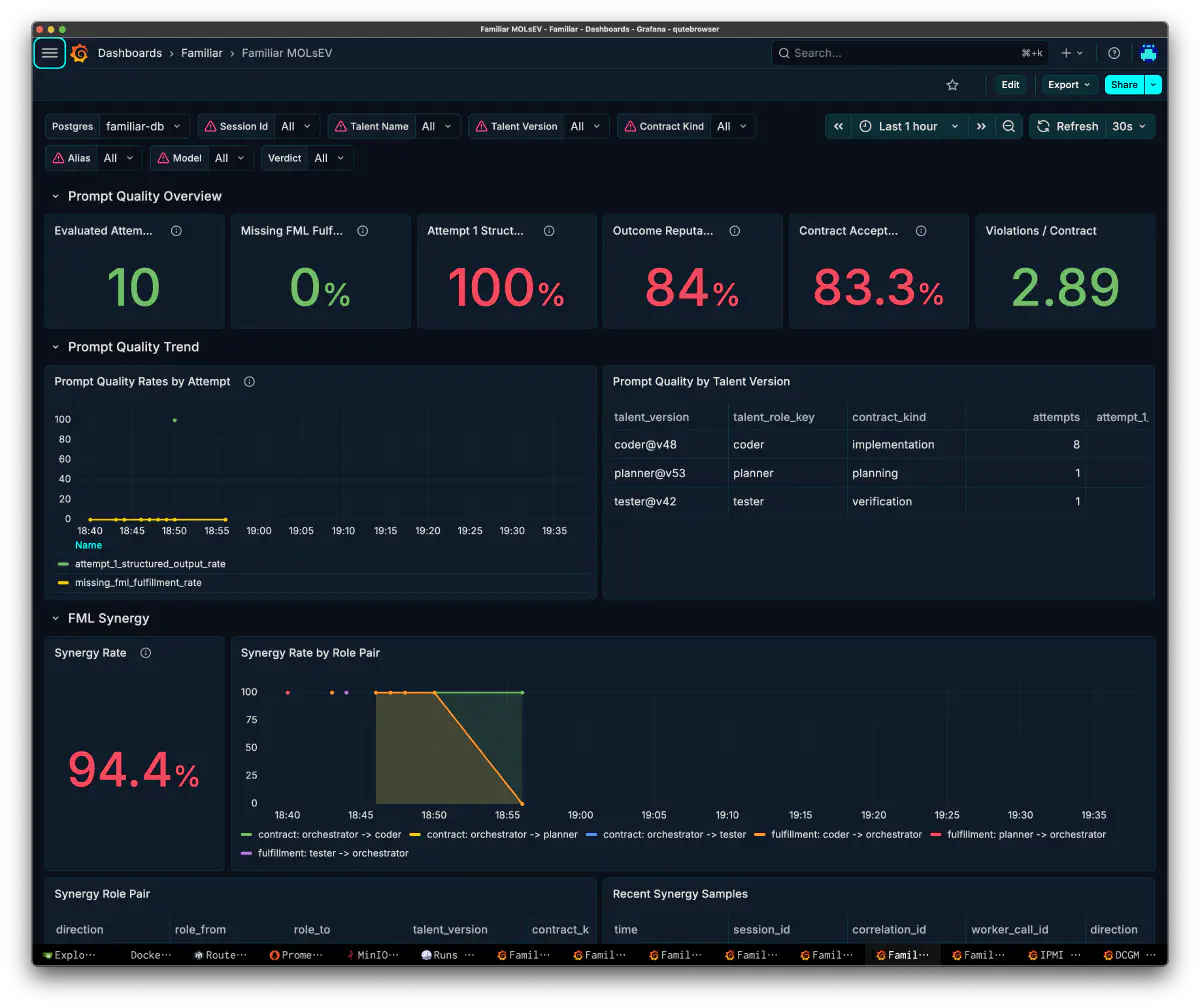
Task: Click the magnifier icon in search bar
Action: click(x=784, y=53)
